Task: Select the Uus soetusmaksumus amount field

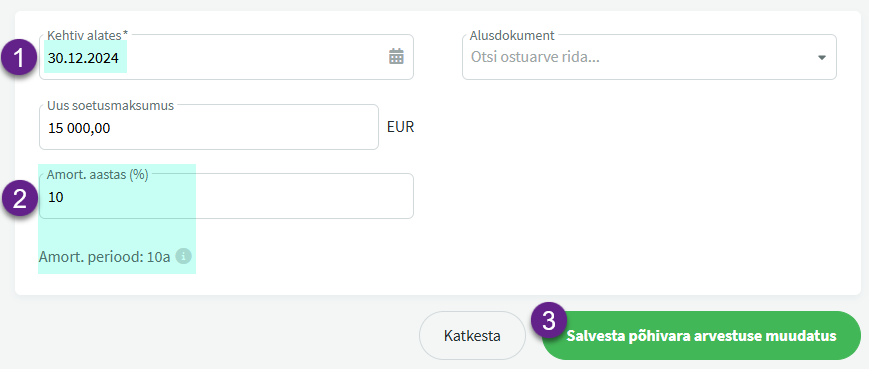Action: [209, 127]
